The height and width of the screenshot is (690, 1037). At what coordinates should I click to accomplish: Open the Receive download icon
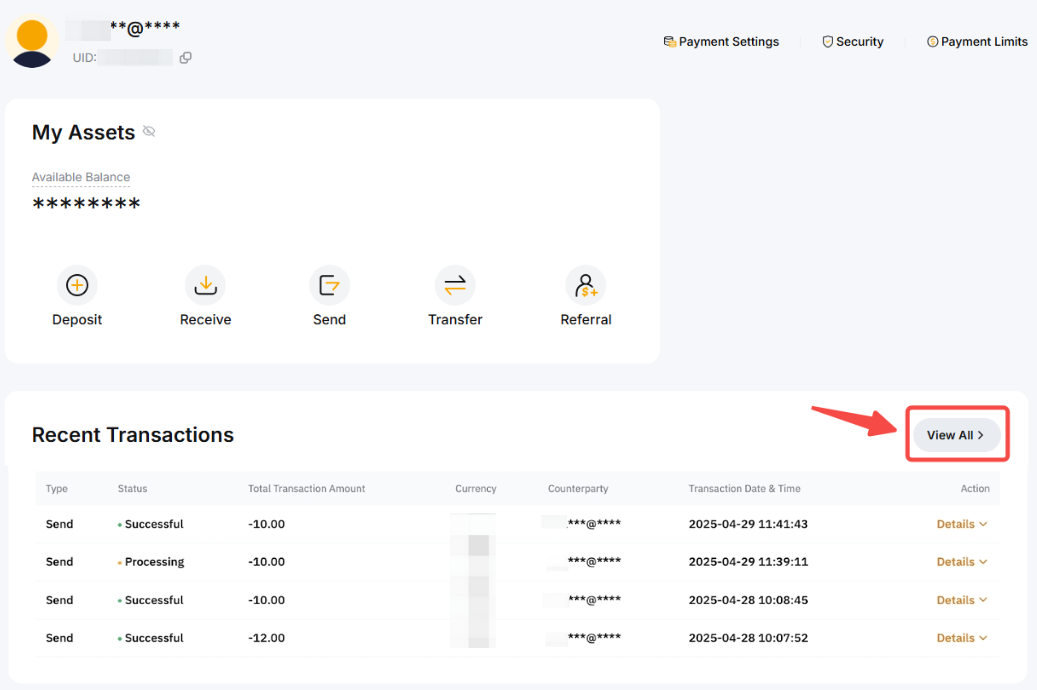click(x=205, y=286)
